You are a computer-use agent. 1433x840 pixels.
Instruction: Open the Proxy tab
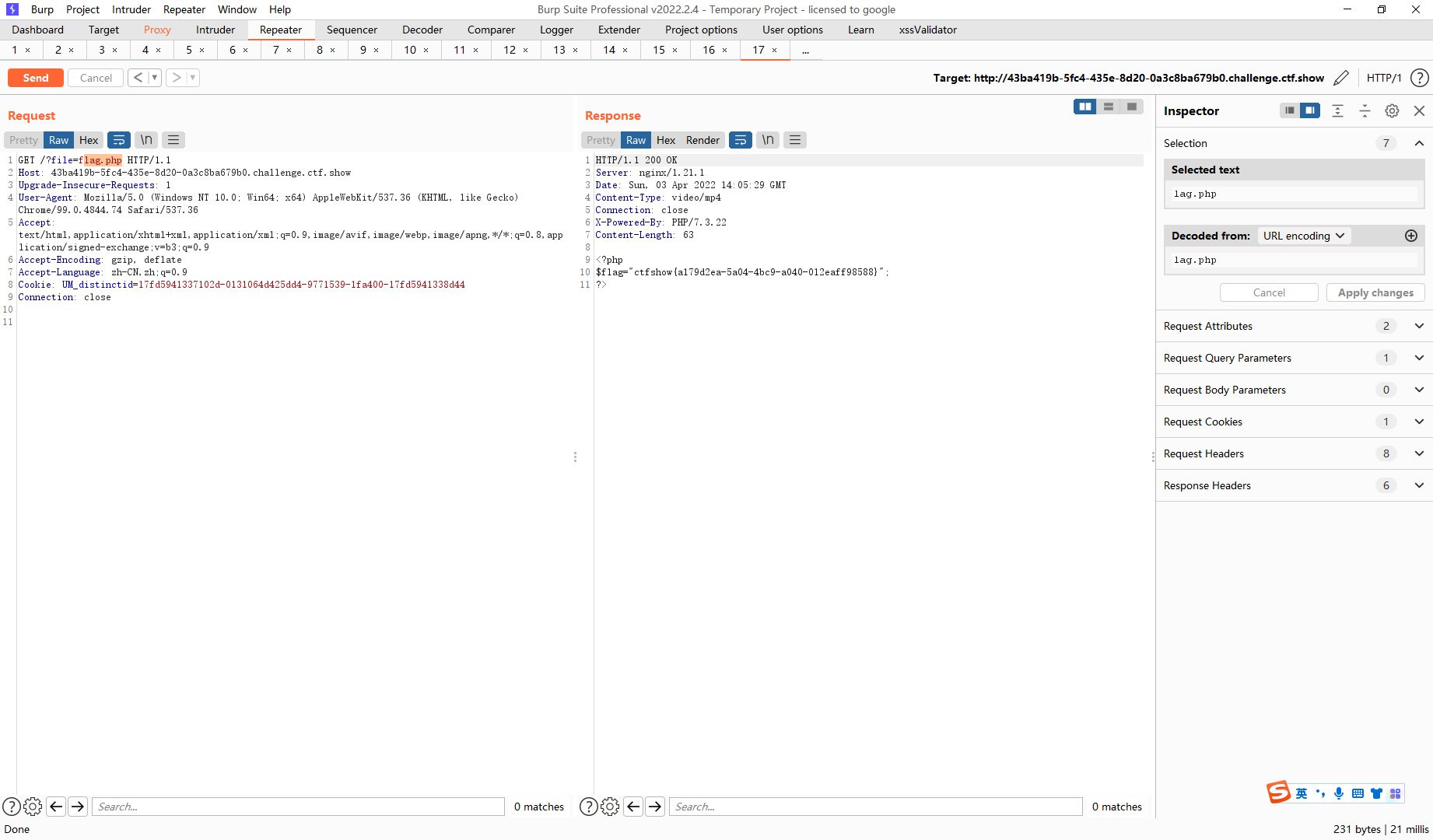click(x=157, y=30)
